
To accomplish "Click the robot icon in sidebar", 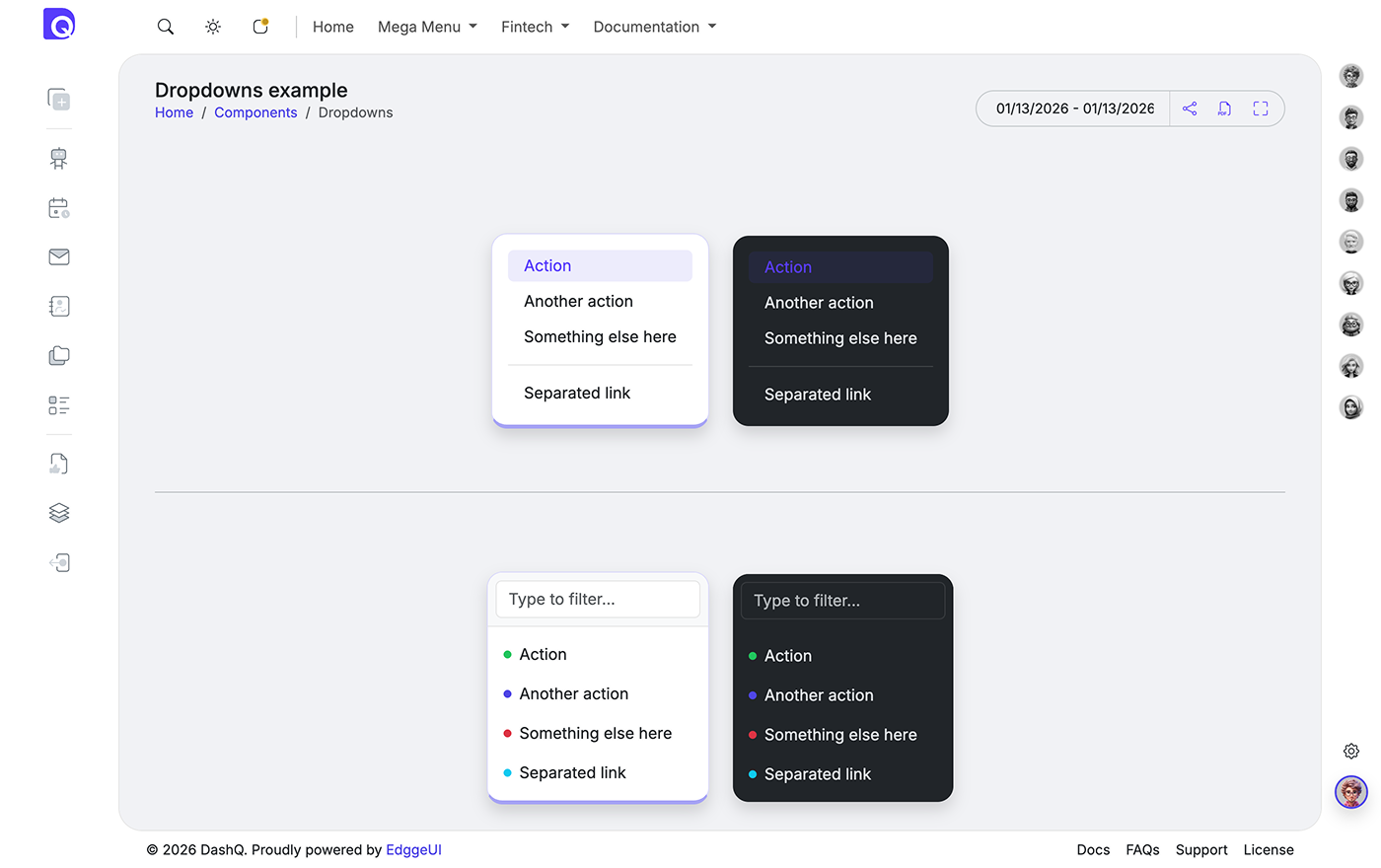I will [59, 158].
